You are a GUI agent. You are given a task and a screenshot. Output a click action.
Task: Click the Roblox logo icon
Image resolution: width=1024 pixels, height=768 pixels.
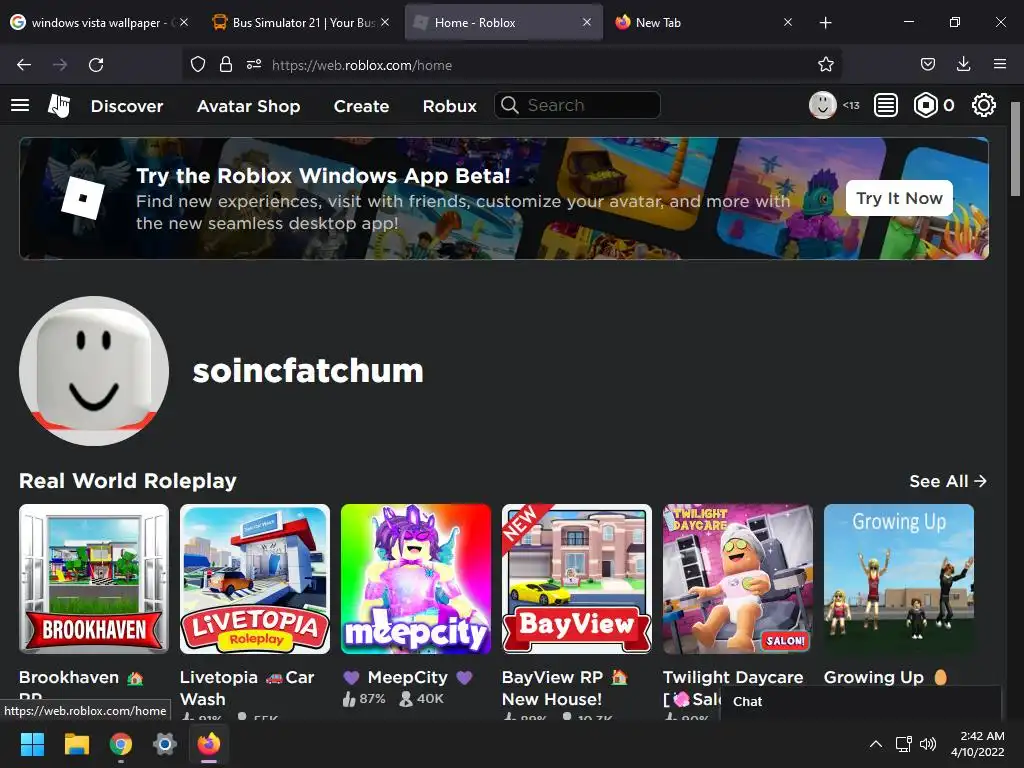click(59, 105)
